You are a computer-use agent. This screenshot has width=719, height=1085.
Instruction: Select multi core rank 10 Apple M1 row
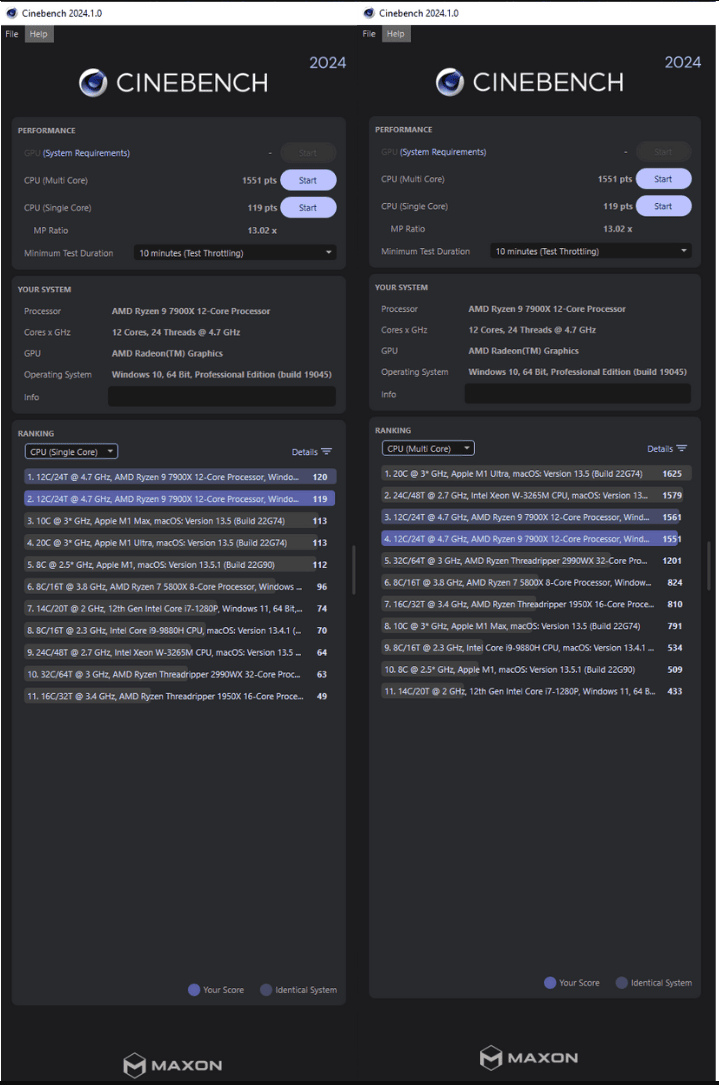tap(536, 670)
